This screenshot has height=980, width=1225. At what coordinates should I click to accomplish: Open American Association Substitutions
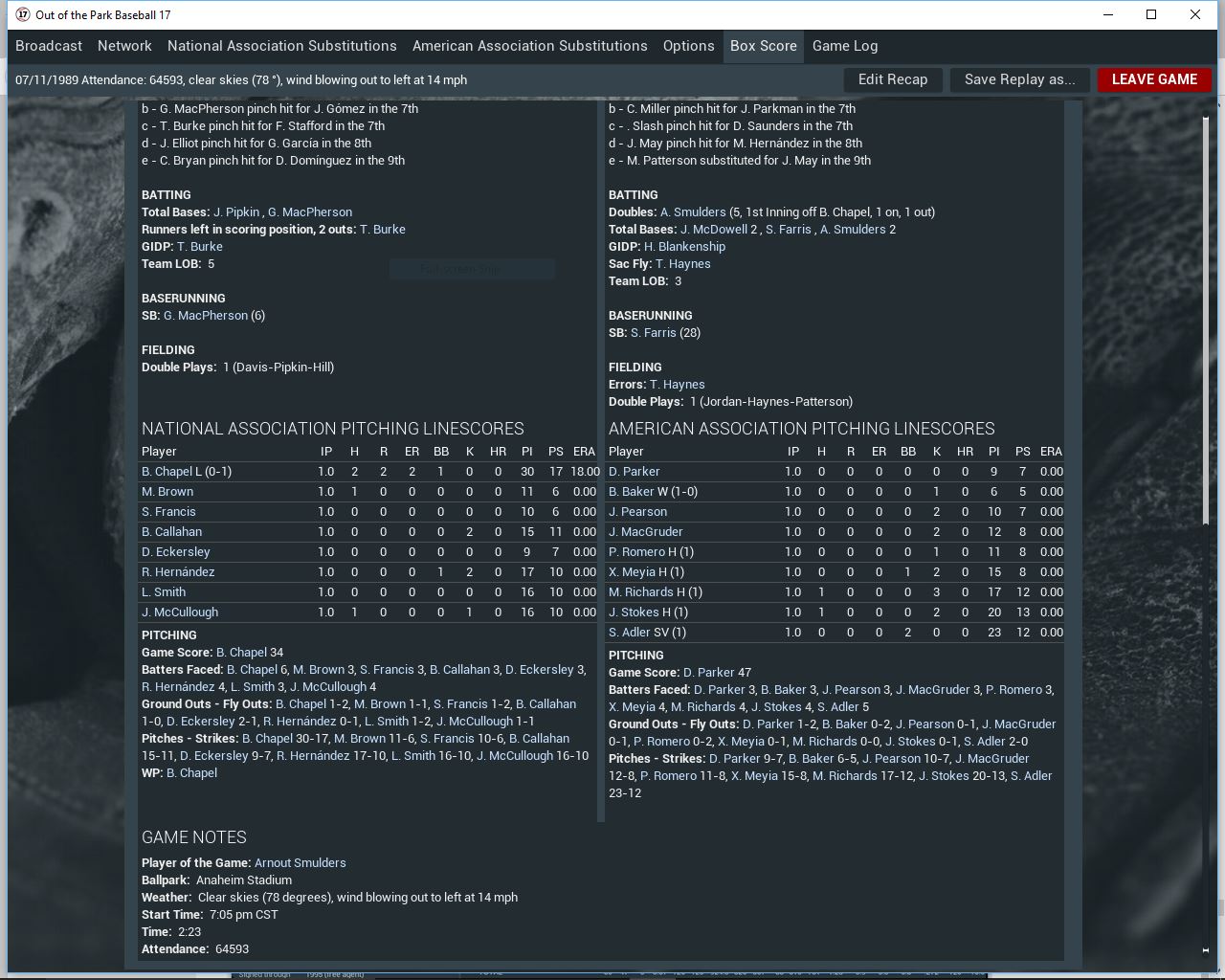[x=530, y=46]
